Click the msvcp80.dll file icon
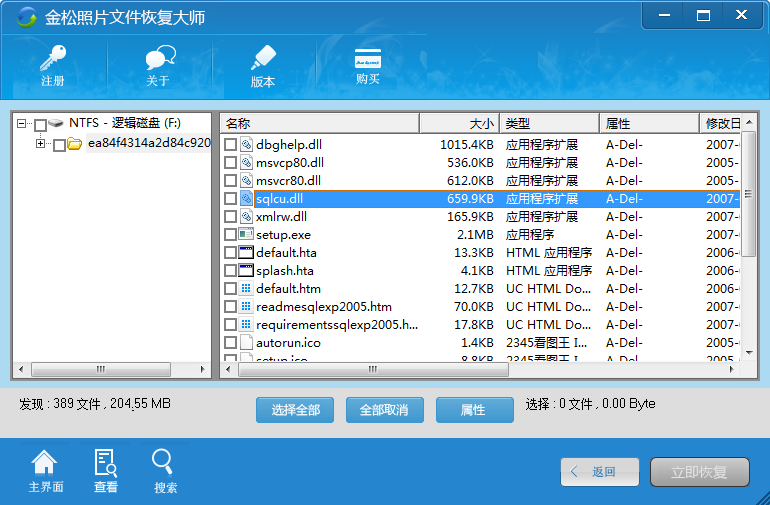The width and height of the screenshot is (770, 505). click(247, 163)
